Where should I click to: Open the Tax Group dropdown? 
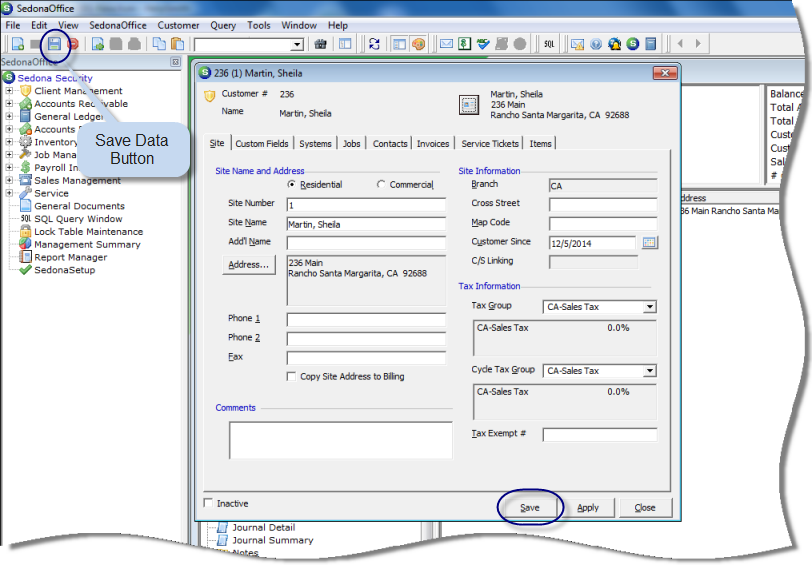[650, 307]
